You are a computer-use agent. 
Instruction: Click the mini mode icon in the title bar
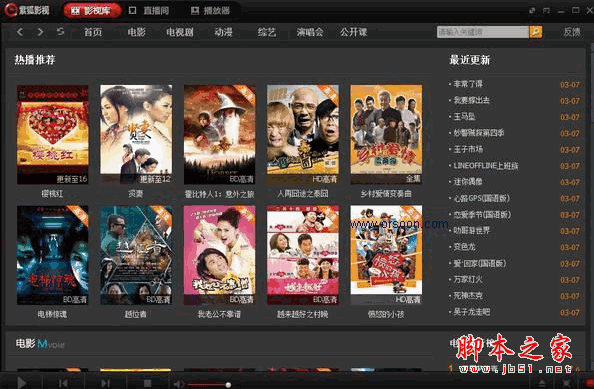(546, 11)
